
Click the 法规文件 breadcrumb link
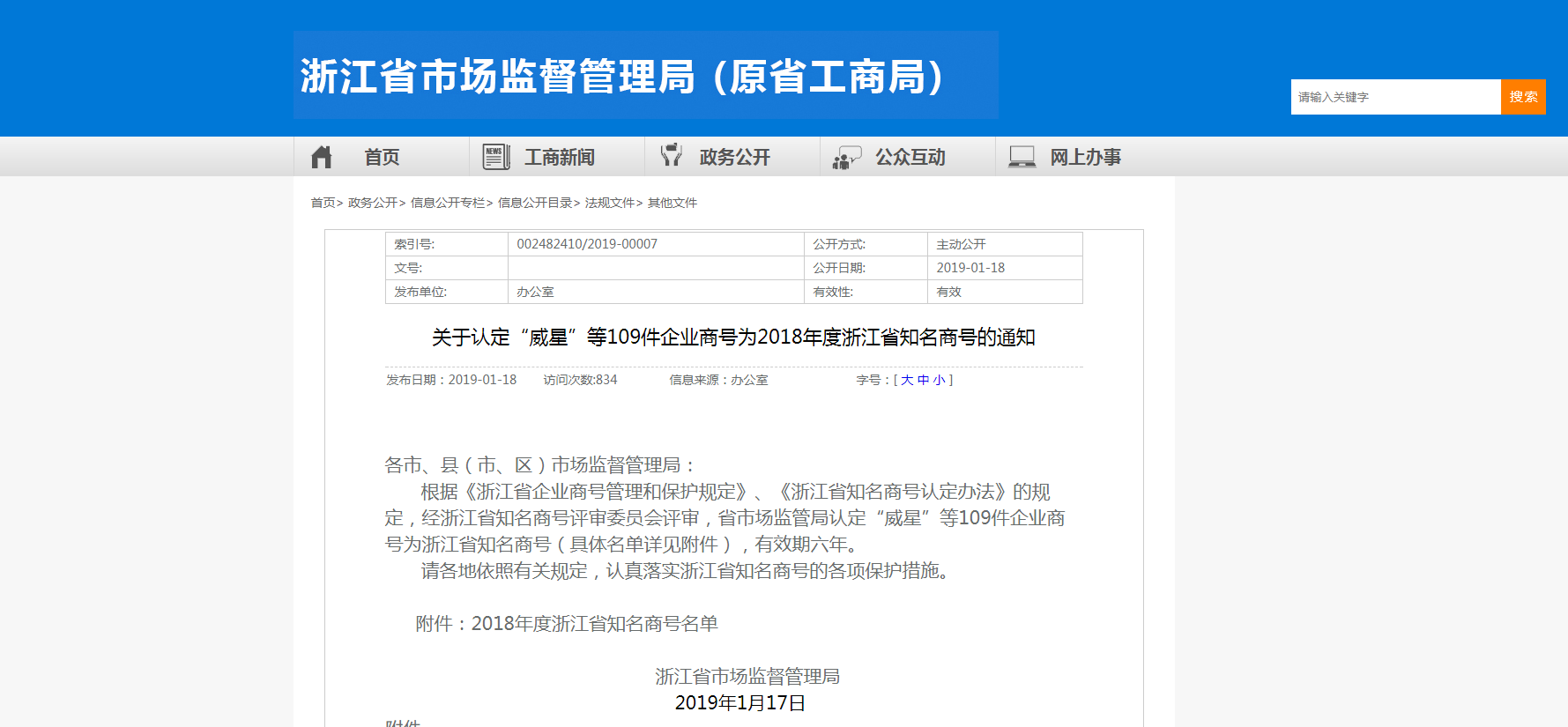[x=609, y=203]
